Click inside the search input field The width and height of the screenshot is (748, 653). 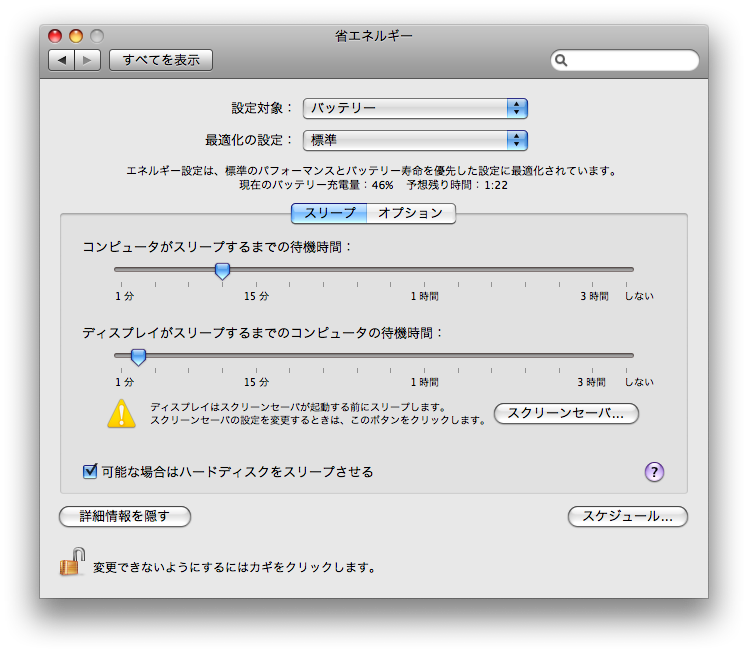pyautogui.click(x=625, y=60)
